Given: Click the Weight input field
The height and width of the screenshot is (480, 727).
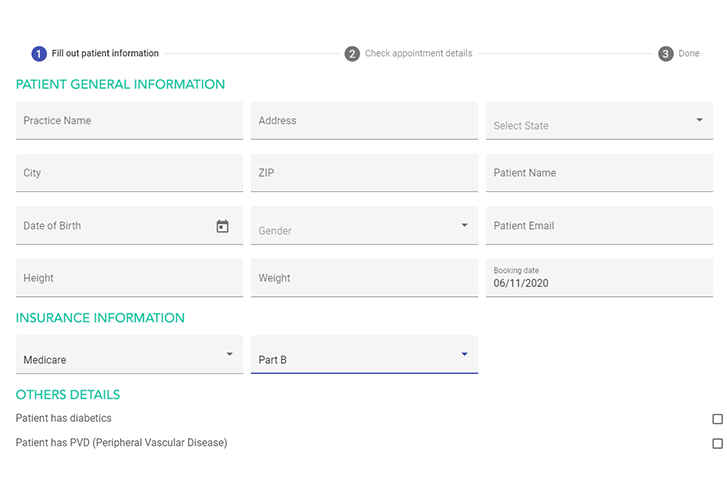Looking at the screenshot, I should click(364, 278).
